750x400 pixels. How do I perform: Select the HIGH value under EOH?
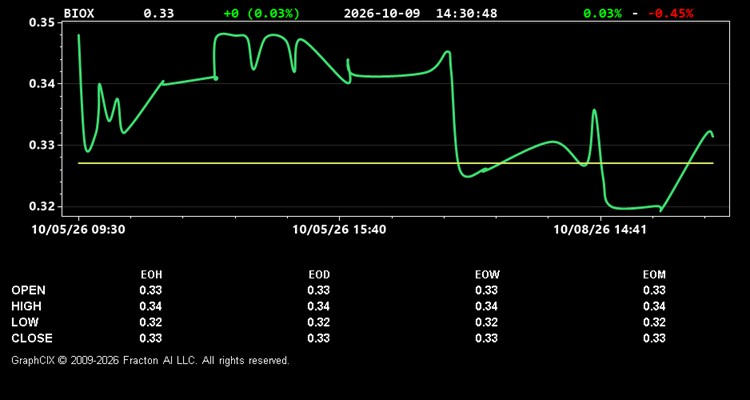pyautogui.click(x=151, y=306)
